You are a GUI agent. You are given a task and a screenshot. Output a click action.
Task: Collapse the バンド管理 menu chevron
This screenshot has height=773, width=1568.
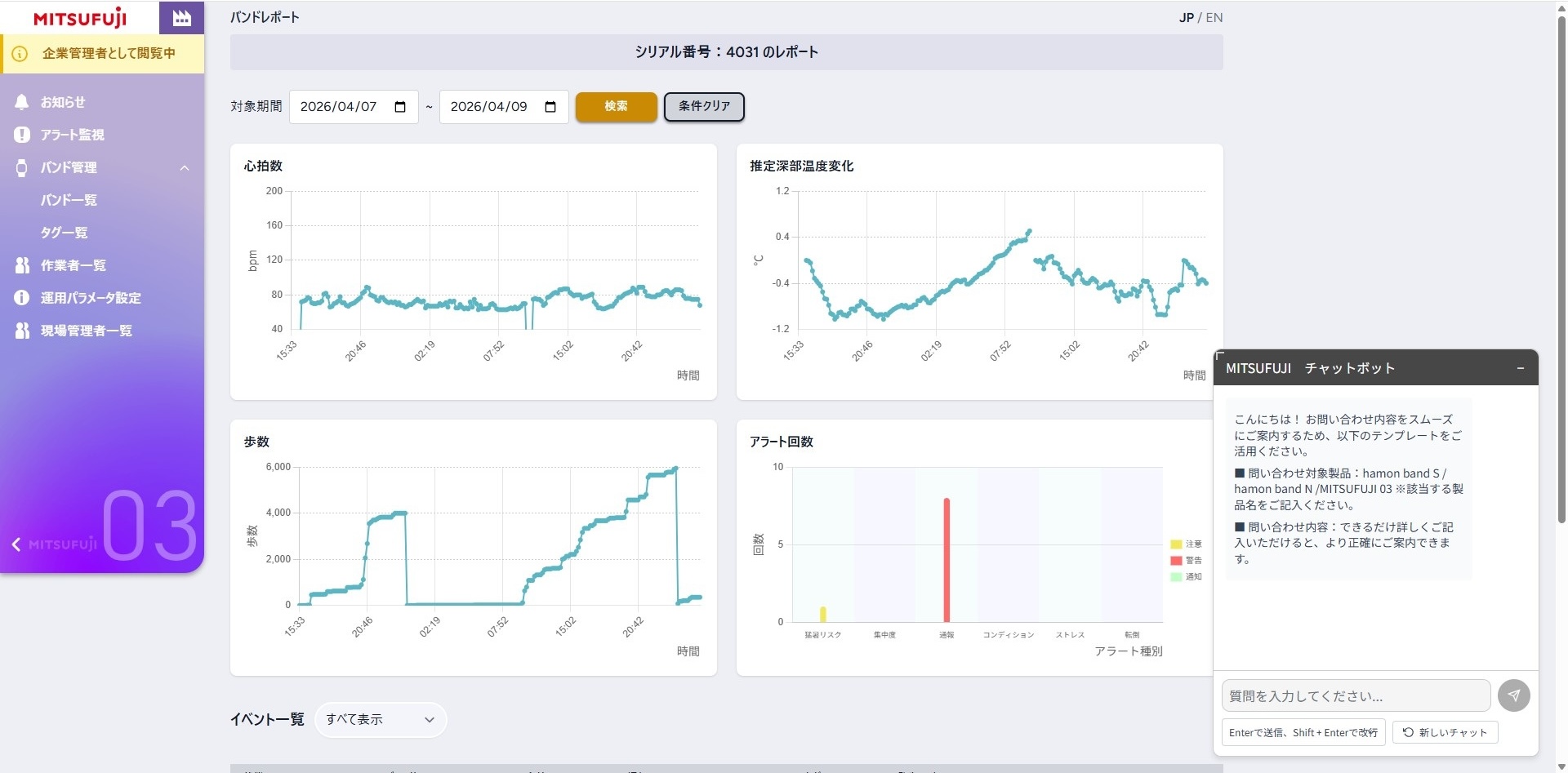tap(185, 167)
